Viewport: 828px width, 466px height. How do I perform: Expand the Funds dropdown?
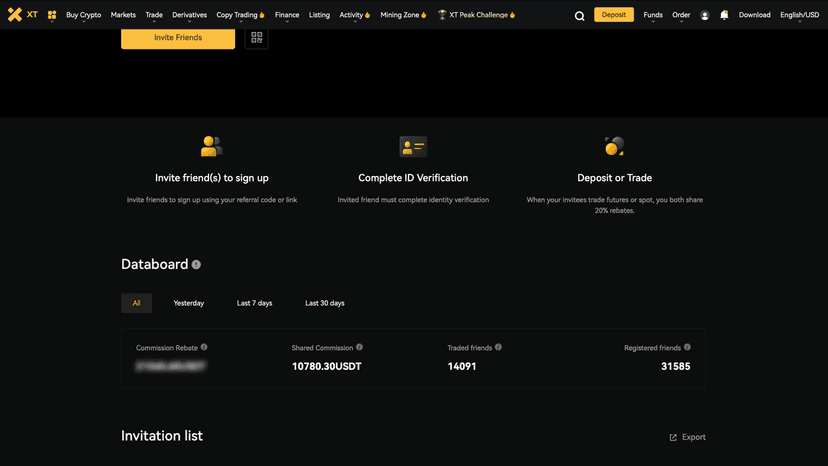click(x=652, y=15)
